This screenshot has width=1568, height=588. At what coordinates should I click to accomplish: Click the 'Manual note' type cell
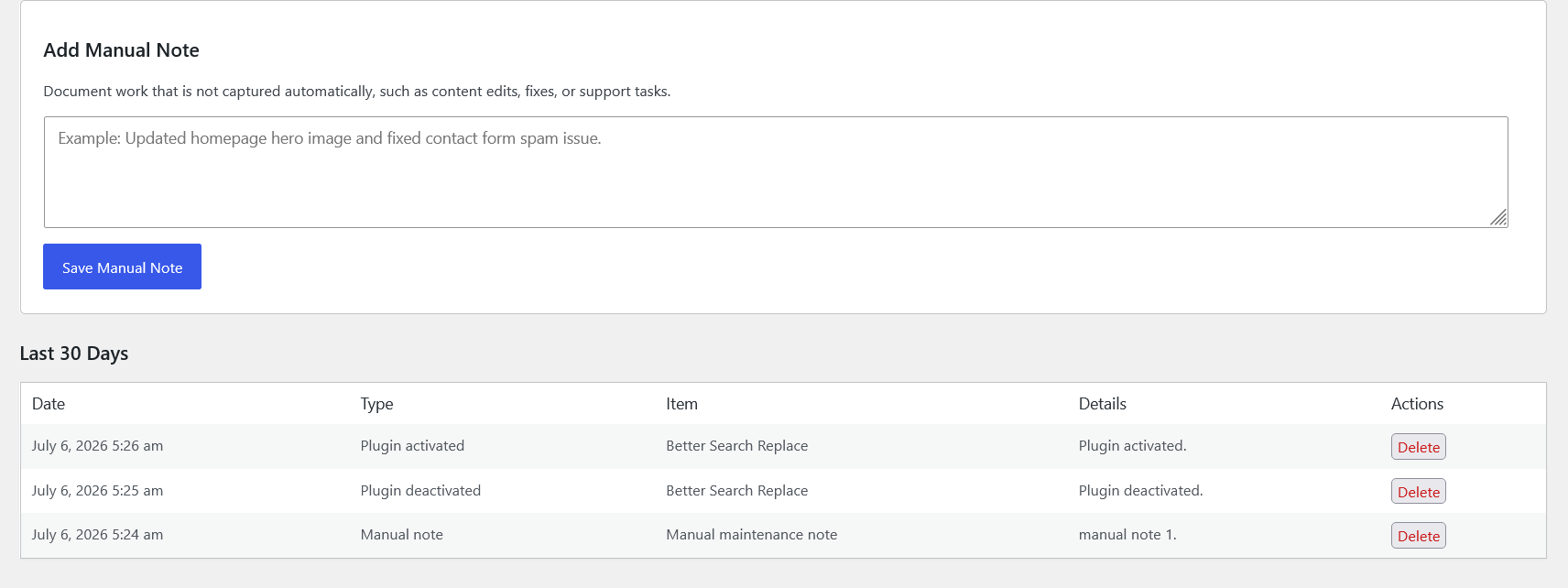401,535
